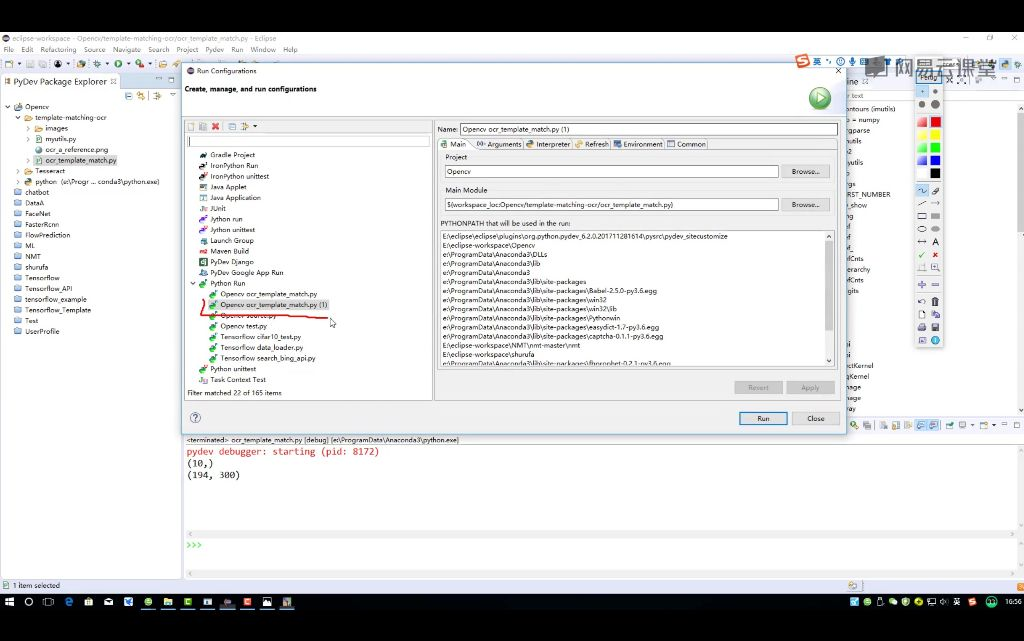
Task: Select Maven Build configuration type
Action: coord(229,251)
